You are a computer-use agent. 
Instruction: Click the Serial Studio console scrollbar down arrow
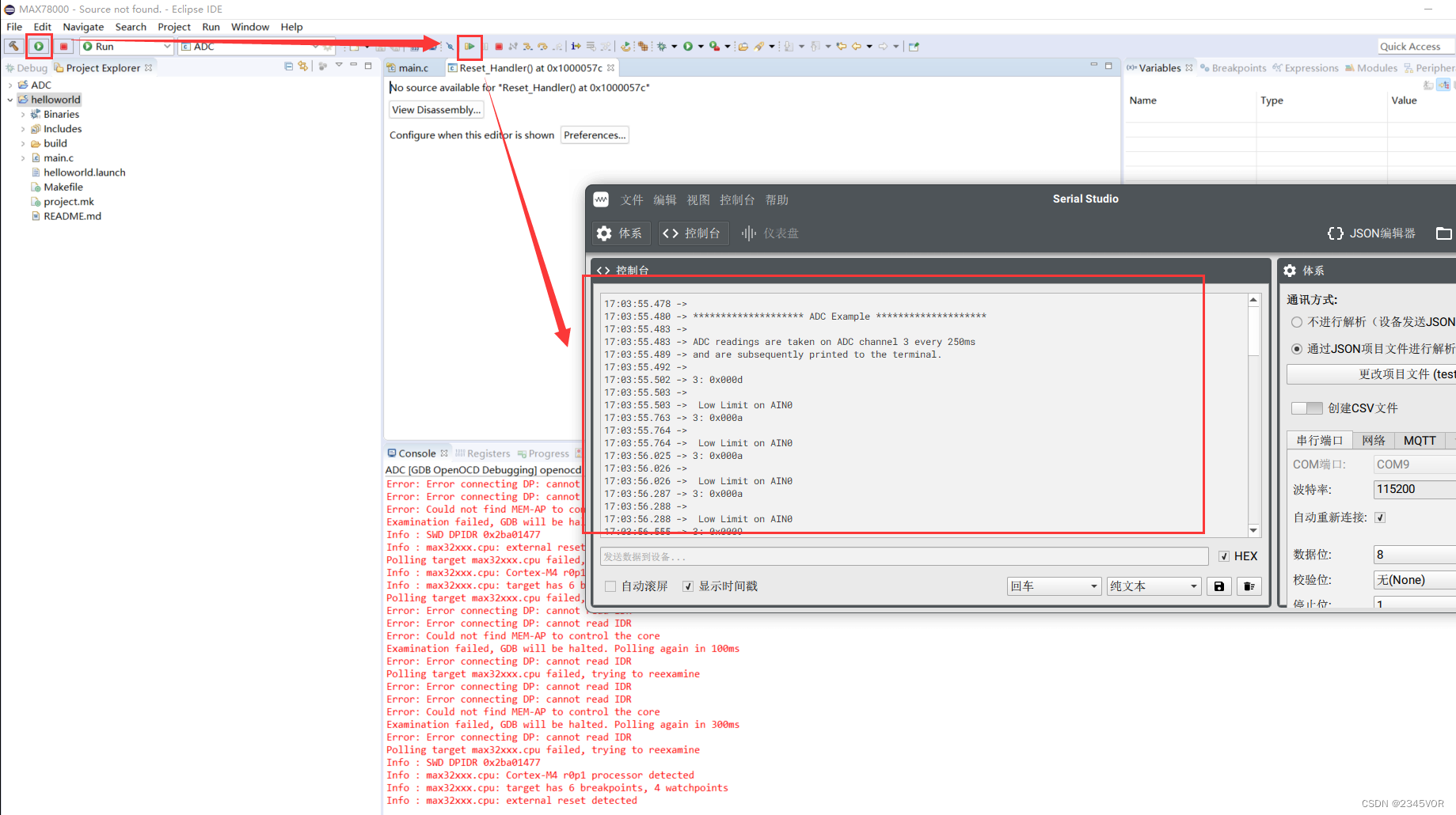click(x=1253, y=530)
